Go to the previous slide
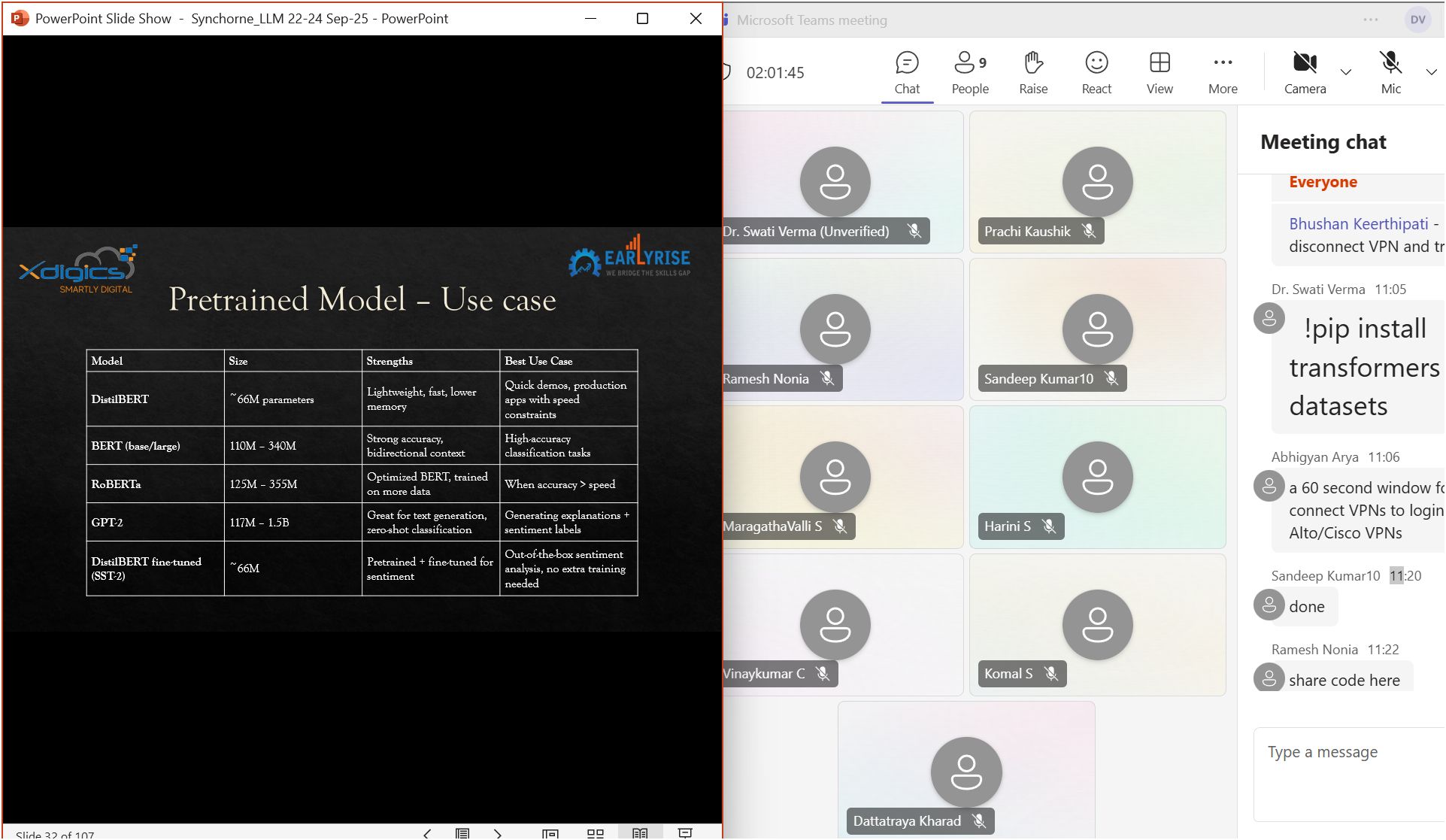 [427, 833]
